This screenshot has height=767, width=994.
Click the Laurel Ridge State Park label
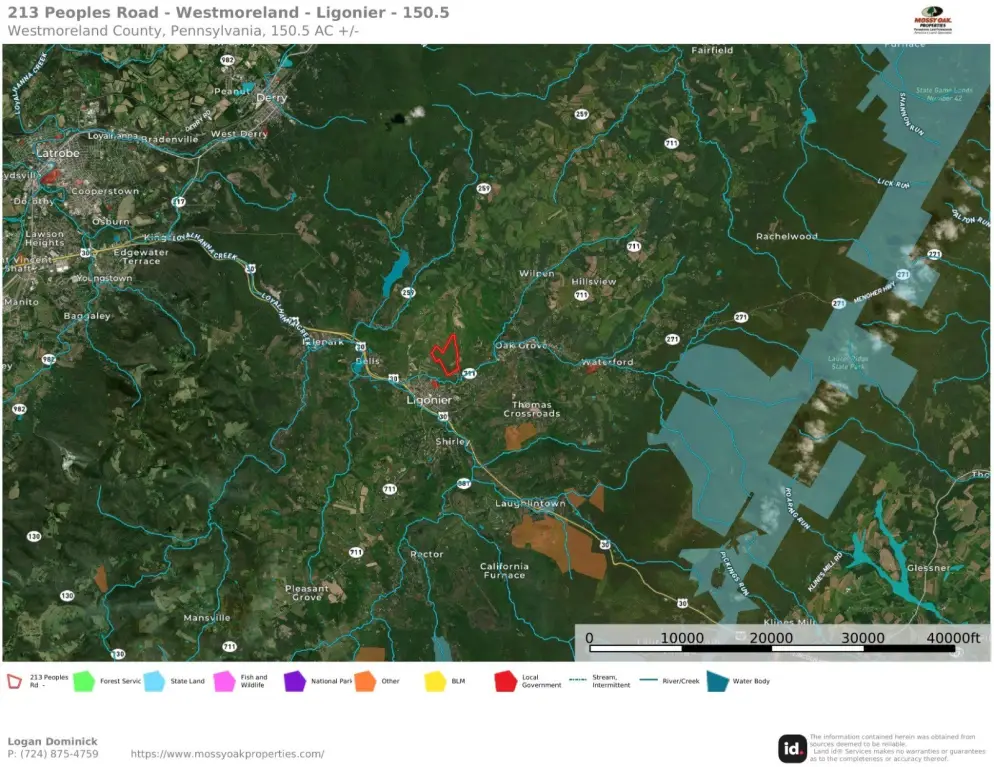click(848, 363)
